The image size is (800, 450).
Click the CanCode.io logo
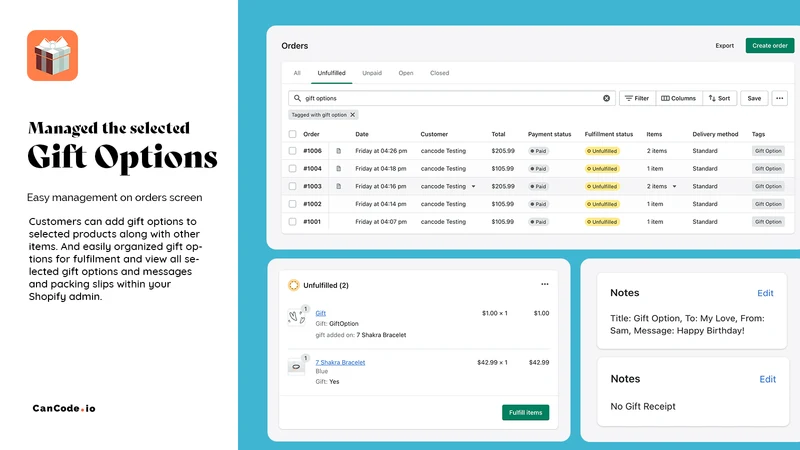click(x=64, y=408)
